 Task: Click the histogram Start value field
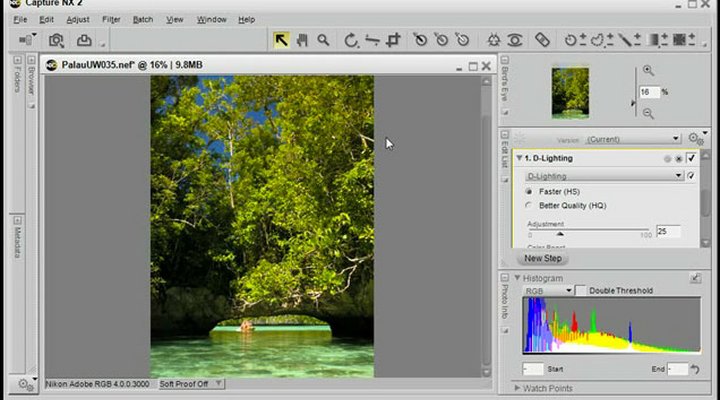[x=533, y=369]
